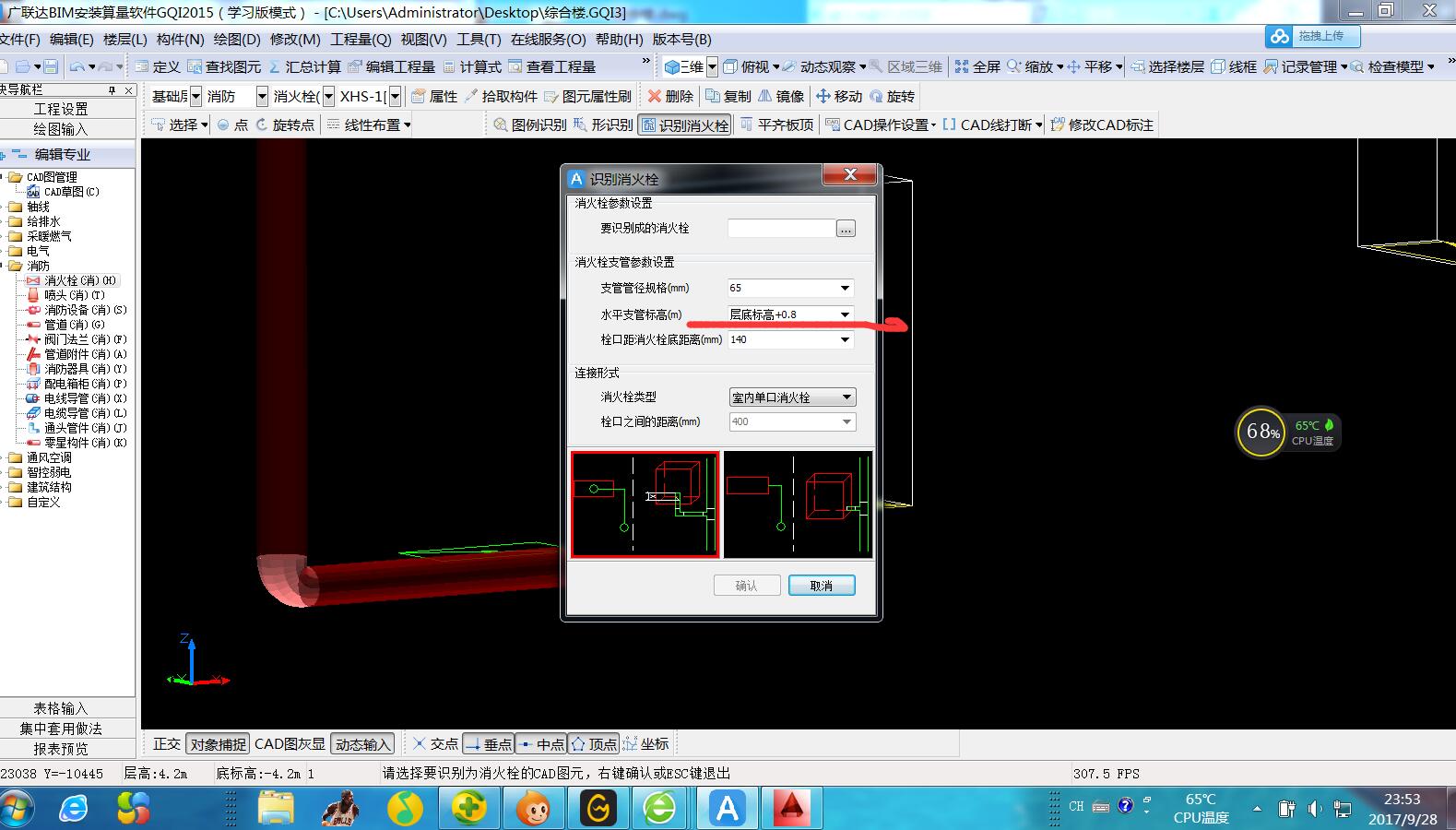Open 水平支管标高 dropdown
The width and height of the screenshot is (1456, 830).
[x=845, y=314]
